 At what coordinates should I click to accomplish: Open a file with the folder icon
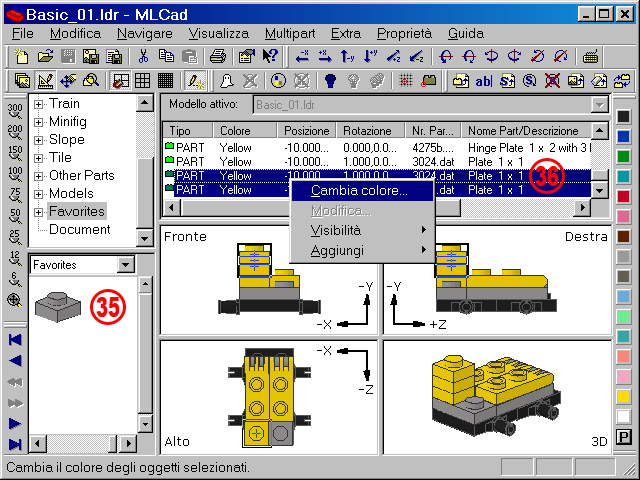pos(45,56)
